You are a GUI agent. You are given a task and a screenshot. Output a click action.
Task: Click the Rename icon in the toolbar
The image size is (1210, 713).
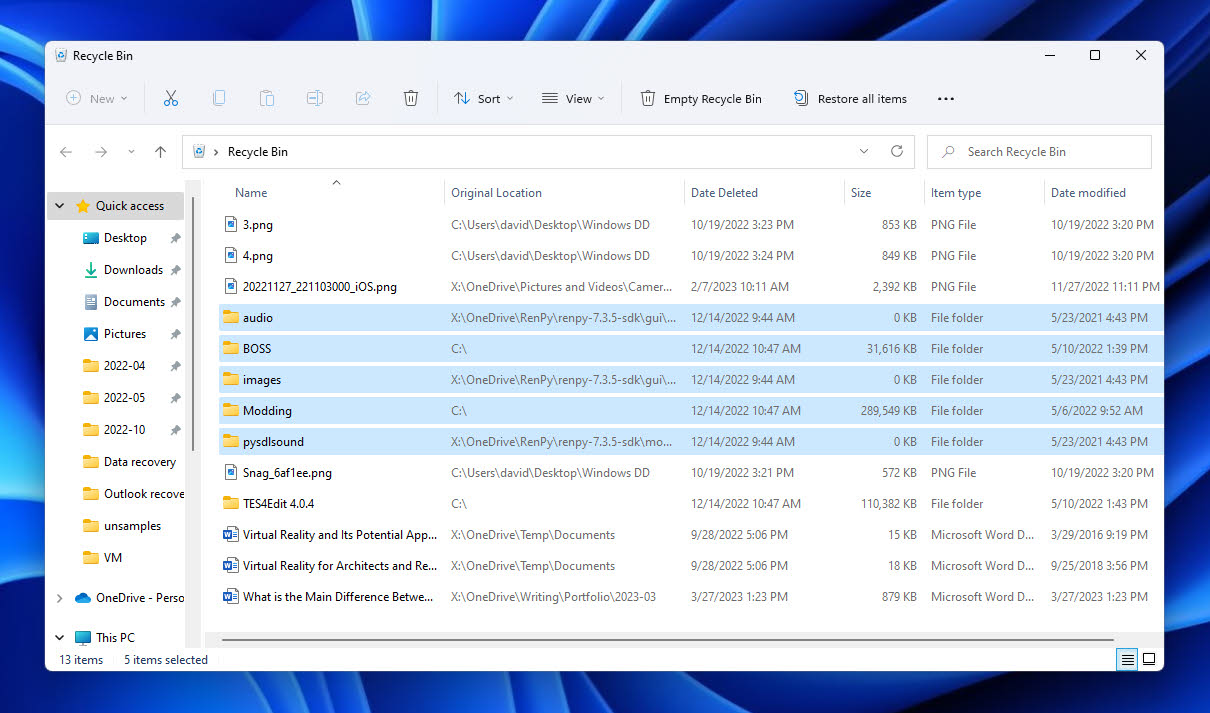pyautogui.click(x=315, y=98)
